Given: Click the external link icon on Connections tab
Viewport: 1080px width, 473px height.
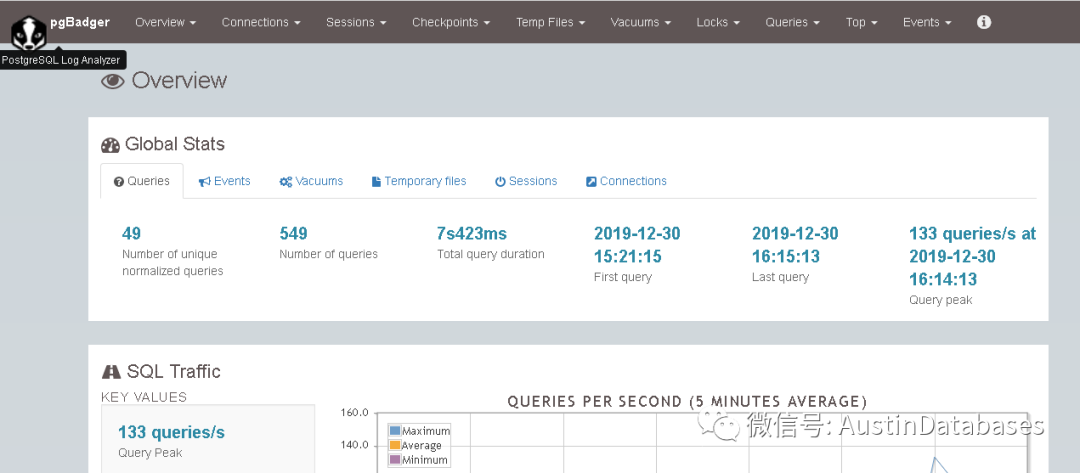Looking at the screenshot, I should coord(591,182).
